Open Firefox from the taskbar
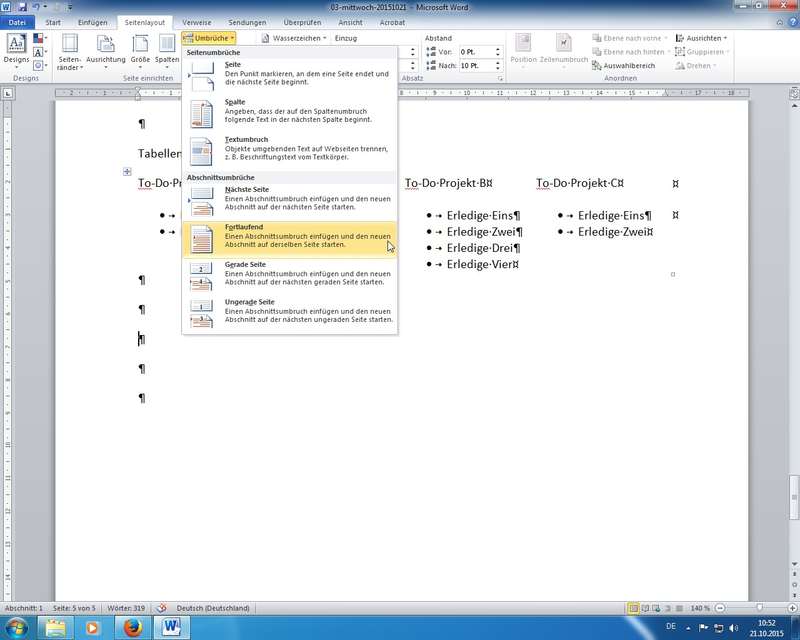This screenshot has width=800, height=640. (132, 627)
